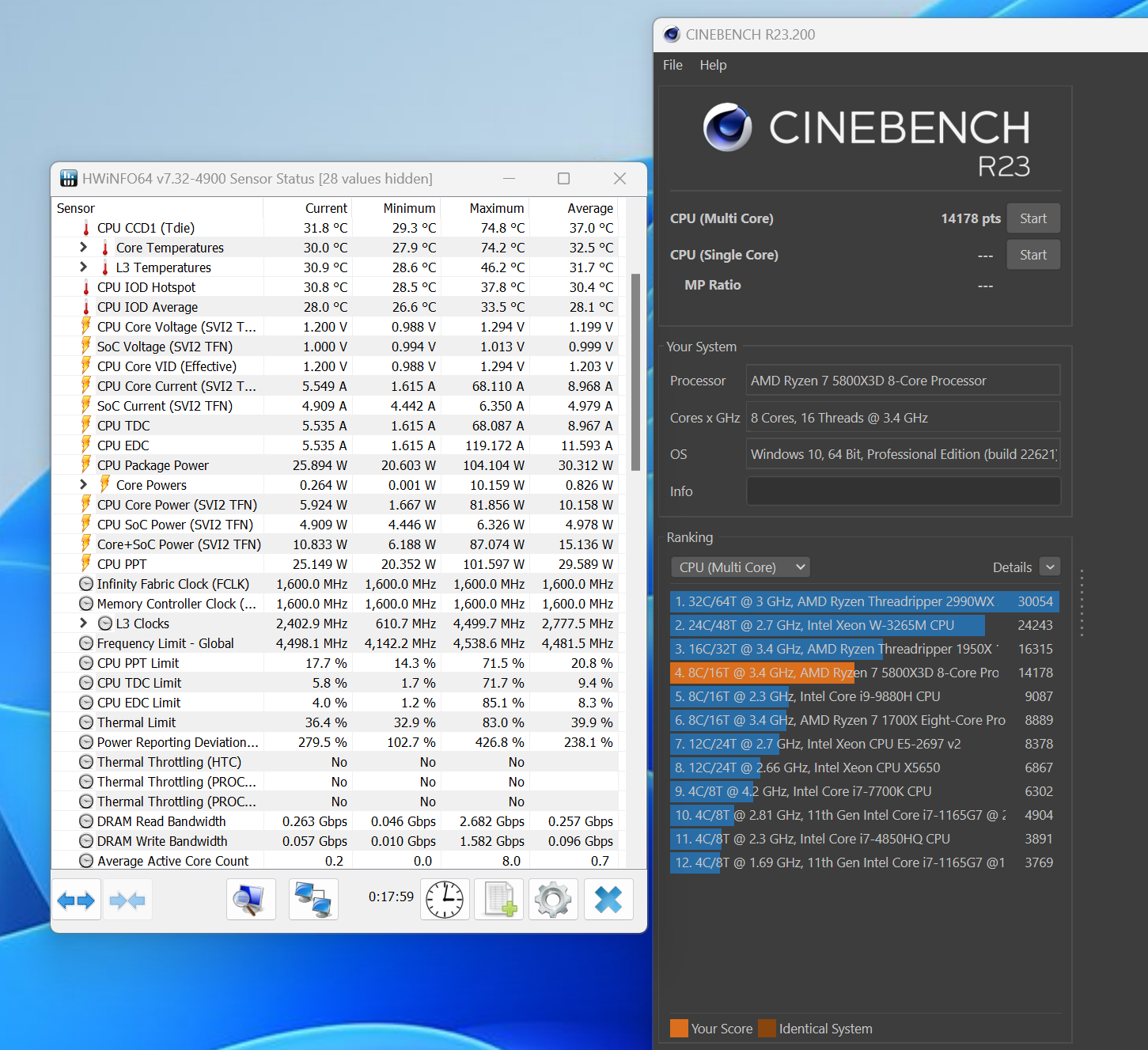Open the CPU (Multi Core) ranking dropdown
The width and height of the screenshot is (1148, 1050).
point(741,567)
